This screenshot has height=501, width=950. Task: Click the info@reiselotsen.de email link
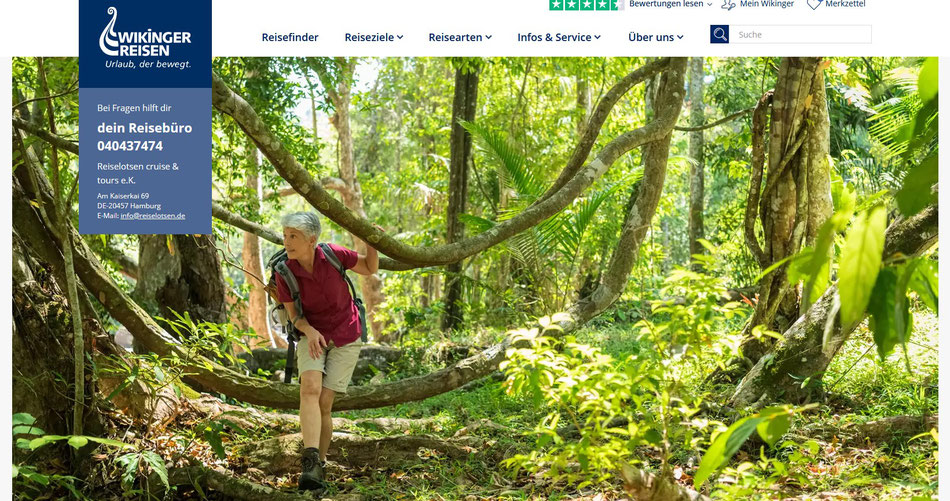pos(153,216)
